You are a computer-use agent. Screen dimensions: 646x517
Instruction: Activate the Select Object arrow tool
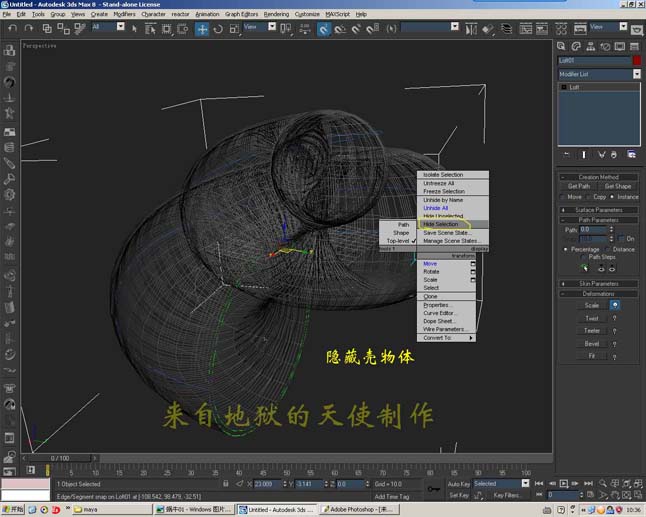click(134, 28)
